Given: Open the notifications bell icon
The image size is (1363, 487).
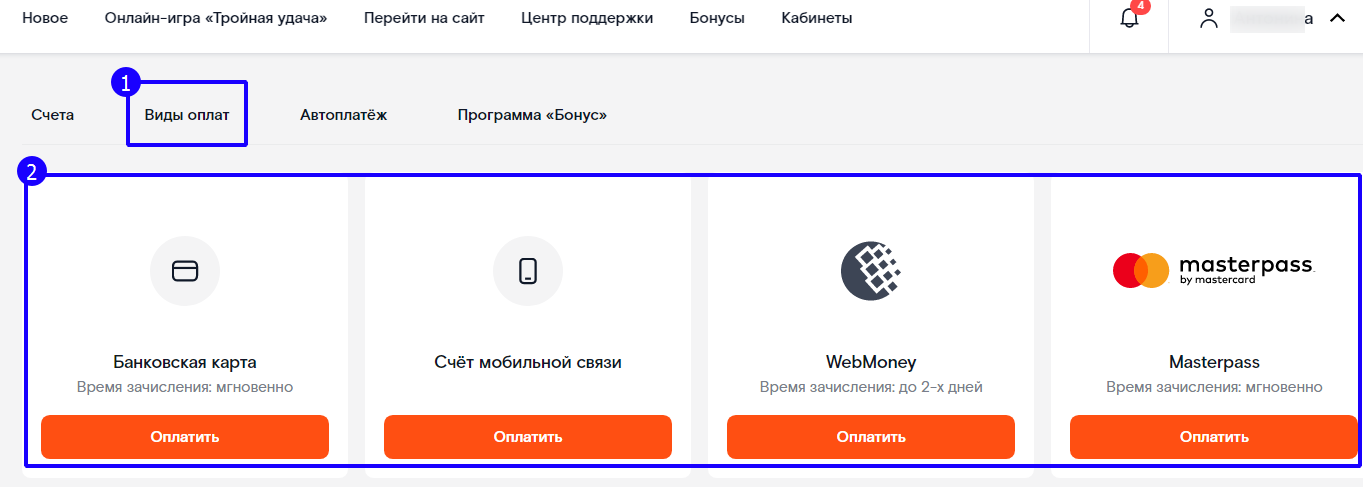Looking at the screenshot, I should pyautogui.click(x=1129, y=18).
